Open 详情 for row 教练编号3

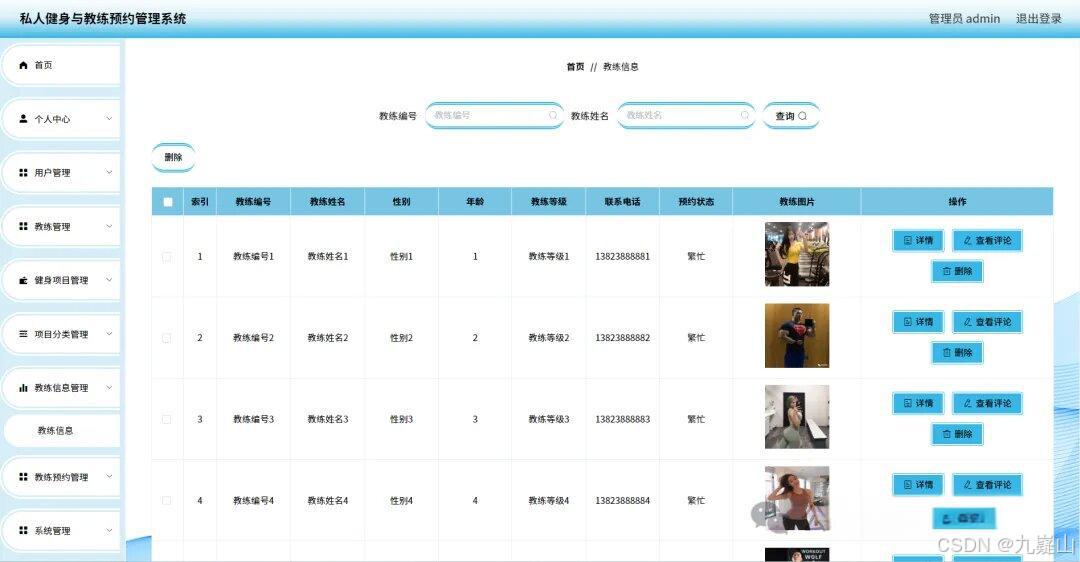[918, 403]
